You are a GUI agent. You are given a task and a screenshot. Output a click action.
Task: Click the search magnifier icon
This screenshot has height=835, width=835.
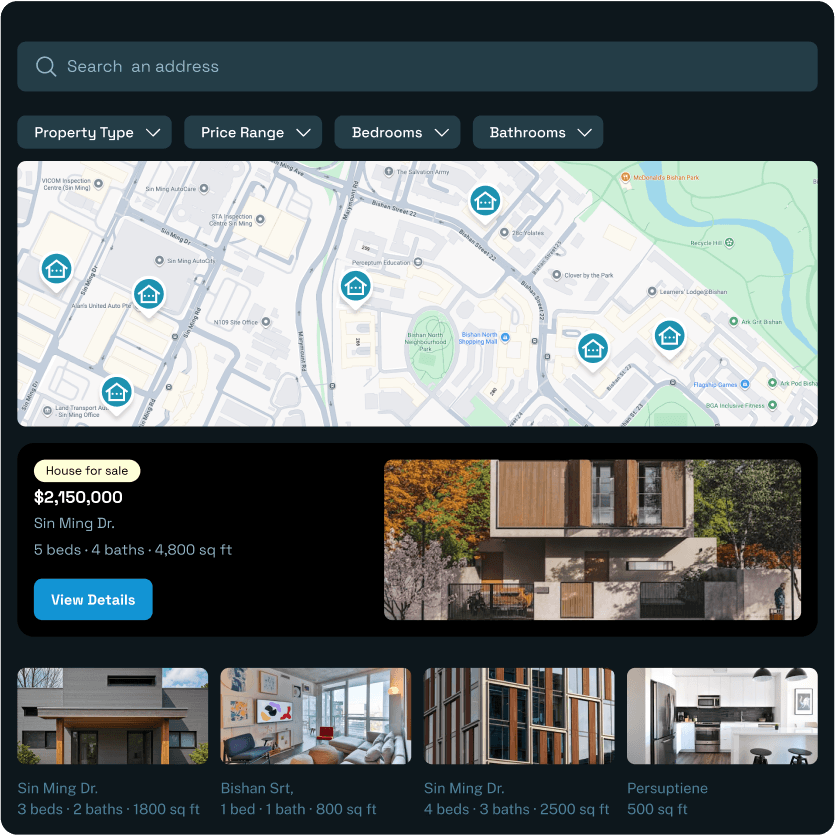click(x=46, y=66)
